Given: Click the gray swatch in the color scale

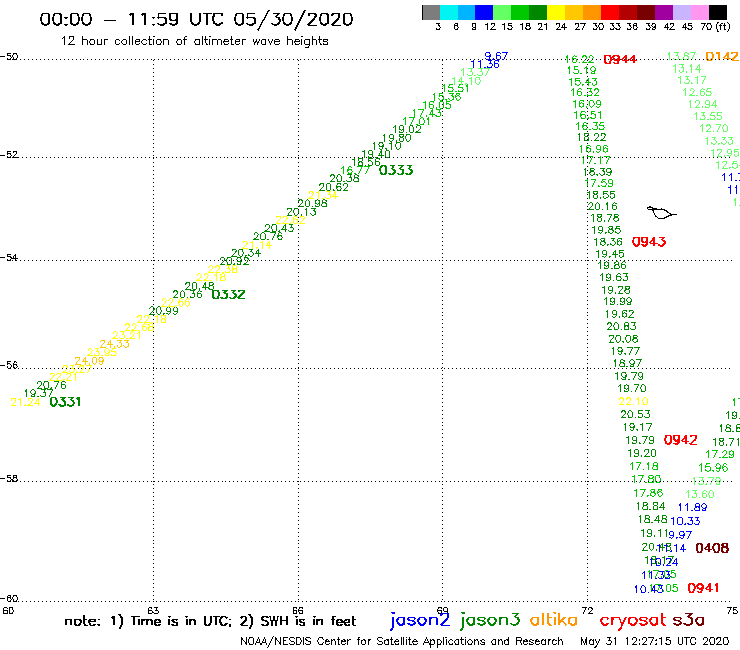Looking at the screenshot, I should pyautogui.click(x=431, y=12).
